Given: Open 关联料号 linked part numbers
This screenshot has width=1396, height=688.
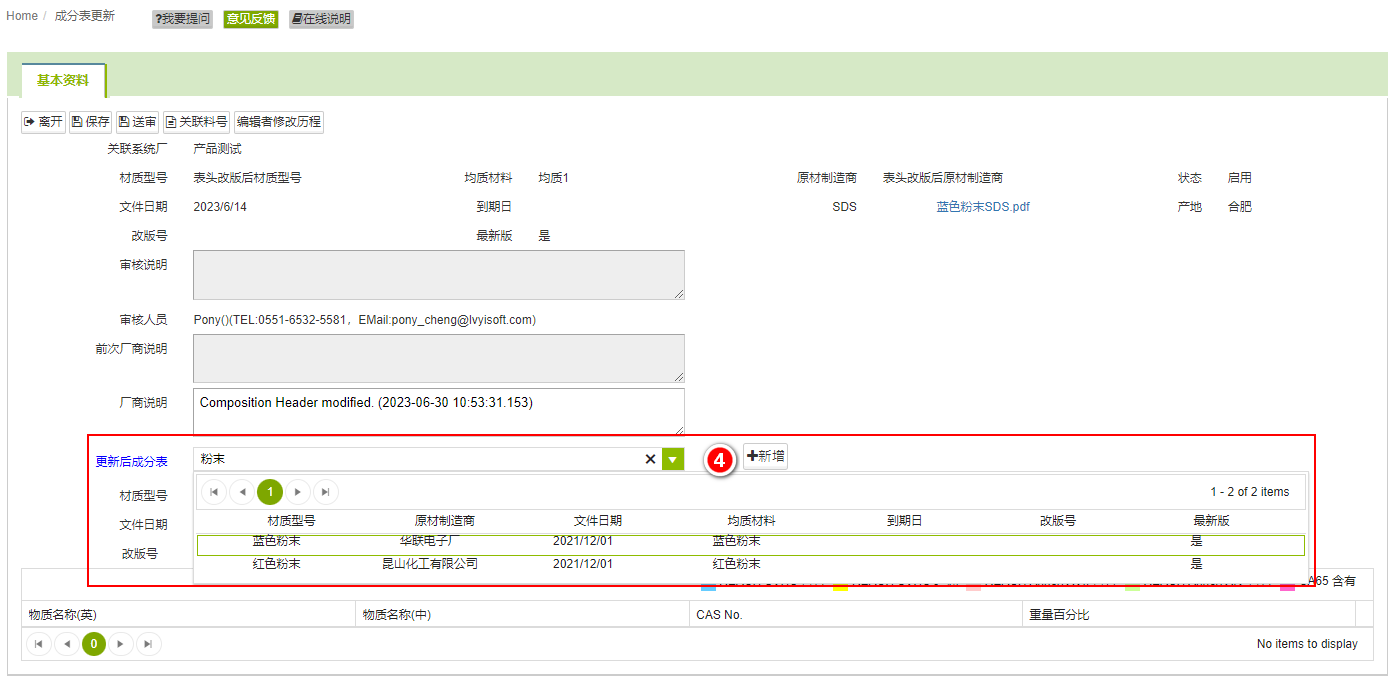Looking at the screenshot, I should pos(196,122).
